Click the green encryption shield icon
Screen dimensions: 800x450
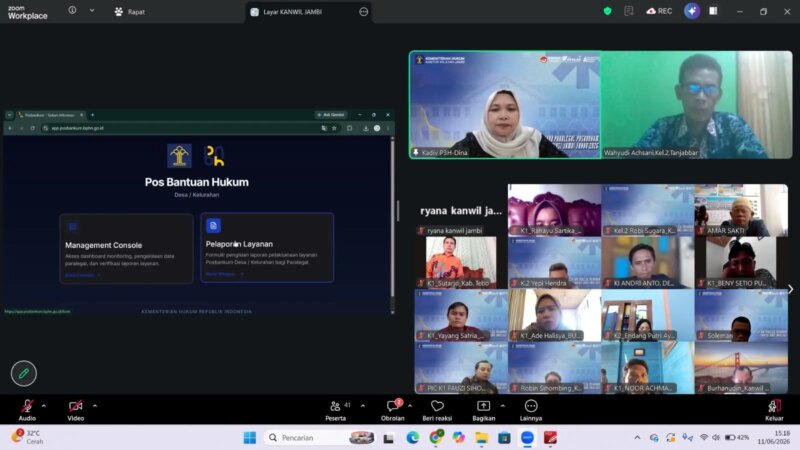pyautogui.click(x=607, y=11)
